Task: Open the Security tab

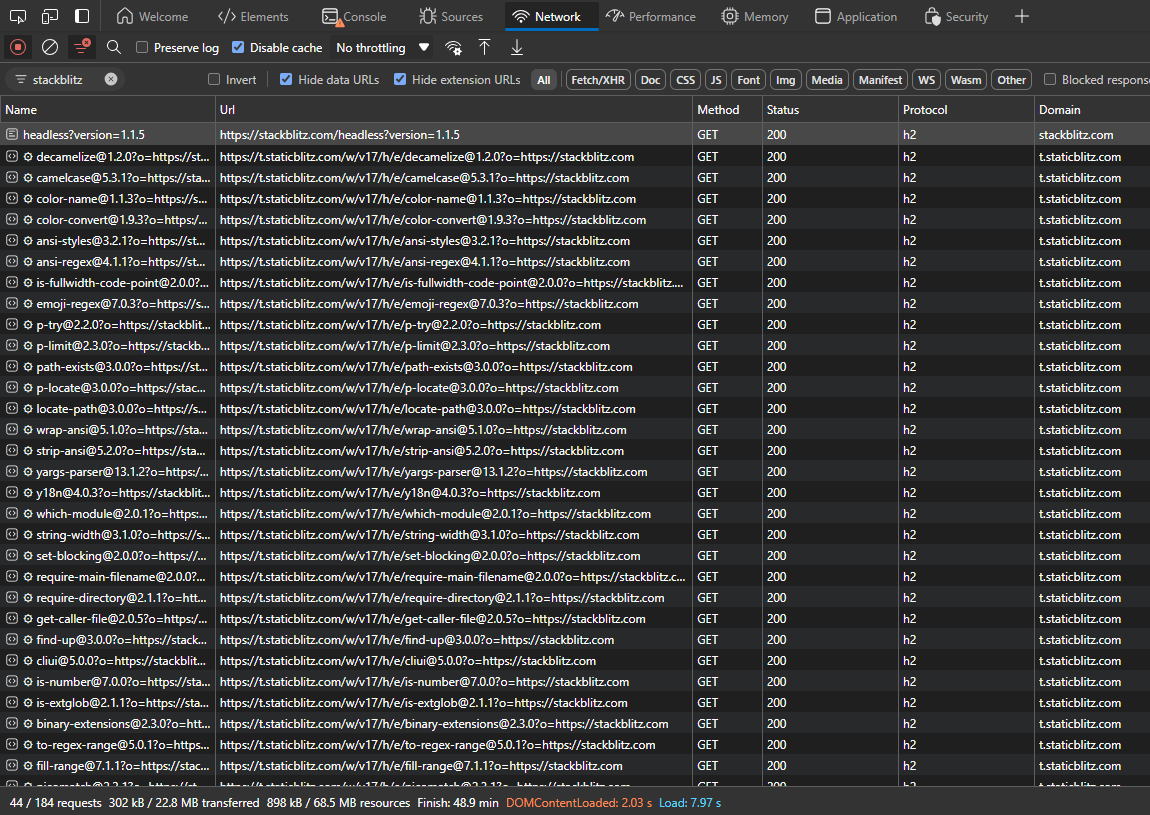Action: point(956,16)
